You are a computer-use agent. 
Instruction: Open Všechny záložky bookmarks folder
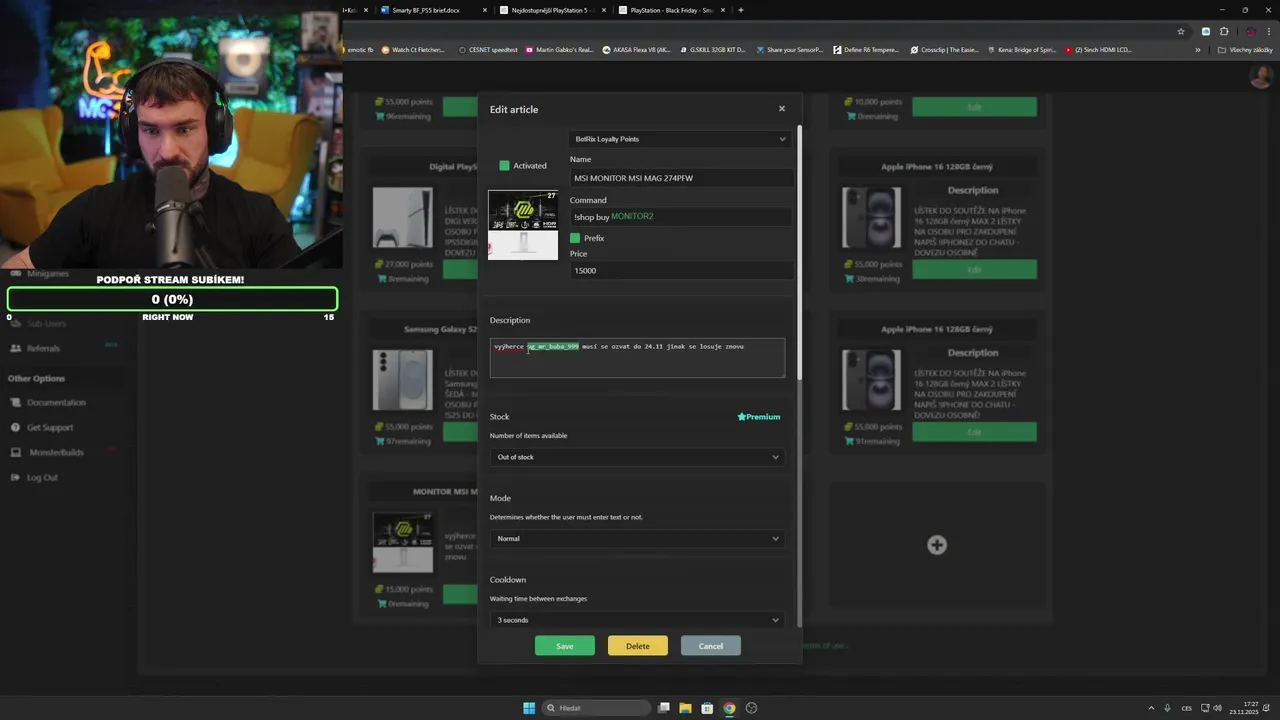(1244, 49)
